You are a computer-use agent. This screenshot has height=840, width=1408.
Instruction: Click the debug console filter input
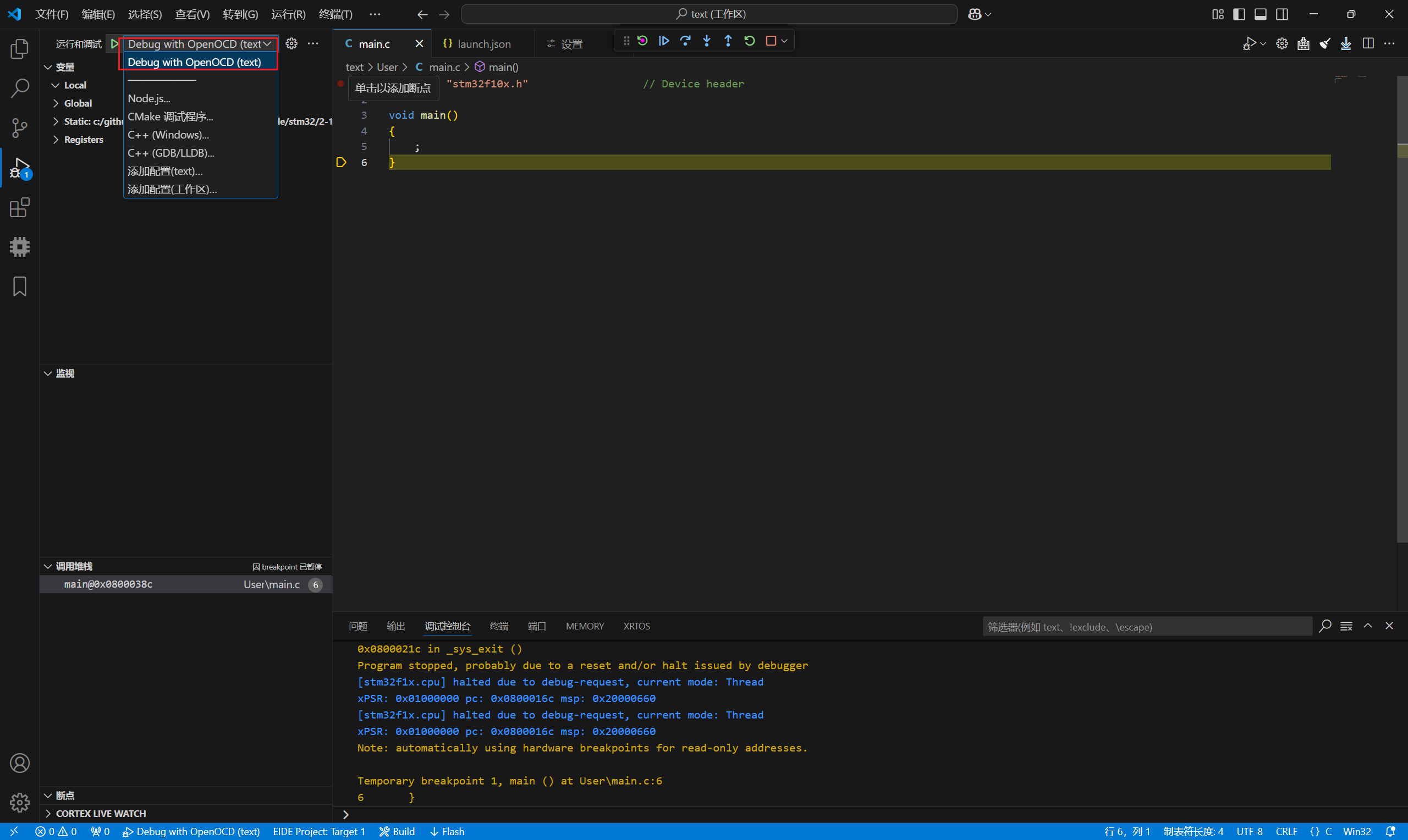click(1146, 627)
